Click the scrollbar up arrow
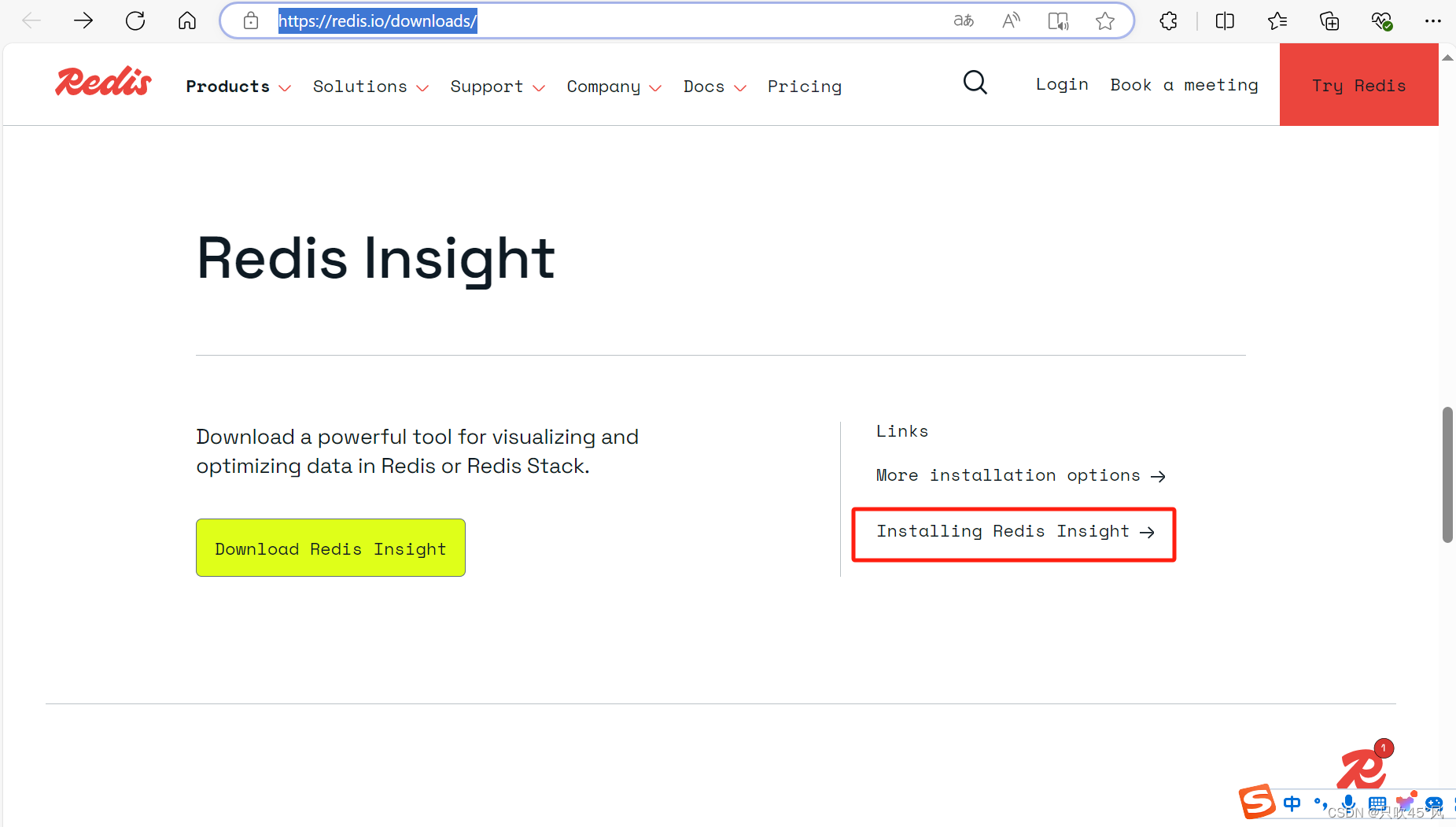 pos(1447,57)
